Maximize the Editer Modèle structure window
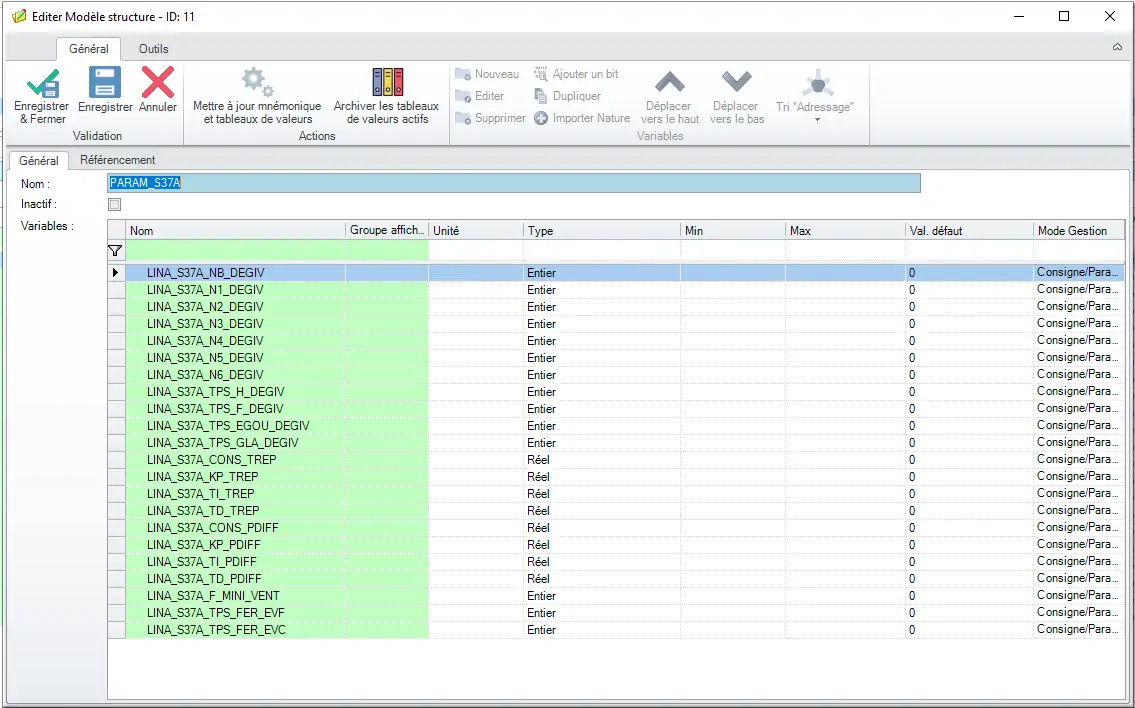 pyautogui.click(x=1064, y=16)
